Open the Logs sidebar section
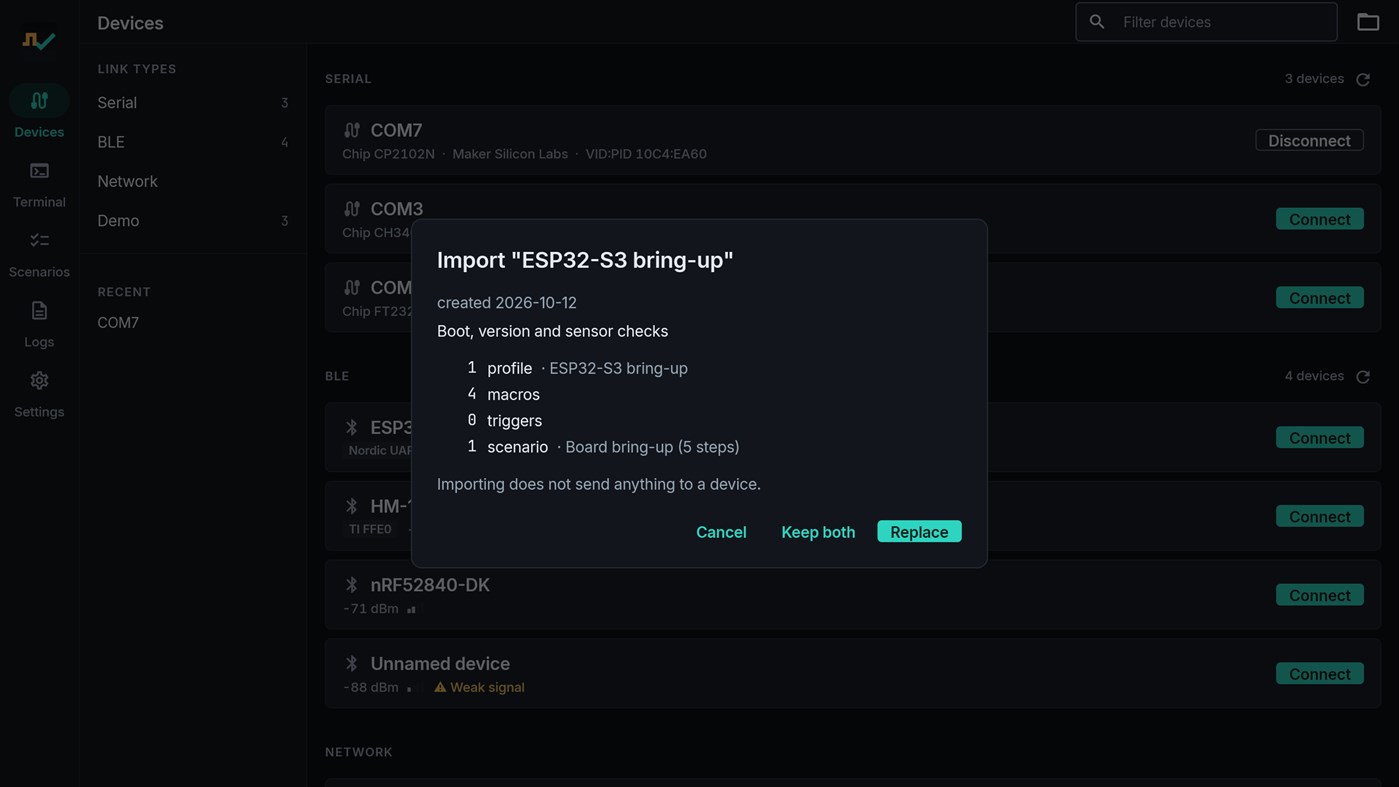Screen dimensions: 1399x787 tap(39, 324)
